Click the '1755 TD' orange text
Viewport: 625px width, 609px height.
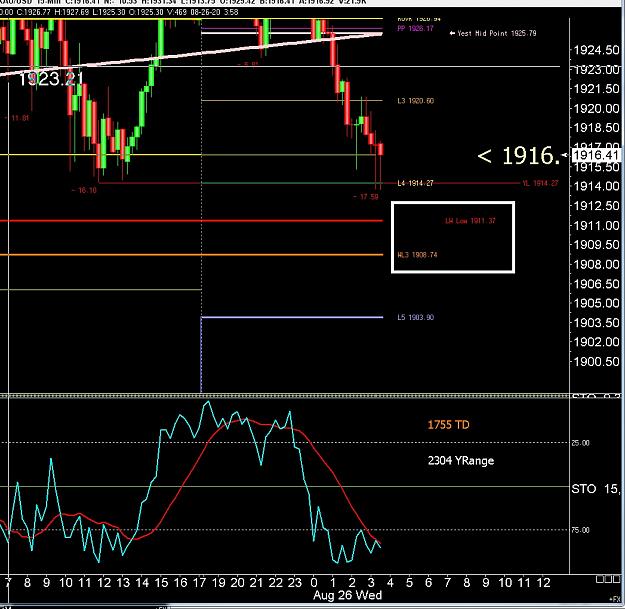click(x=448, y=425)
